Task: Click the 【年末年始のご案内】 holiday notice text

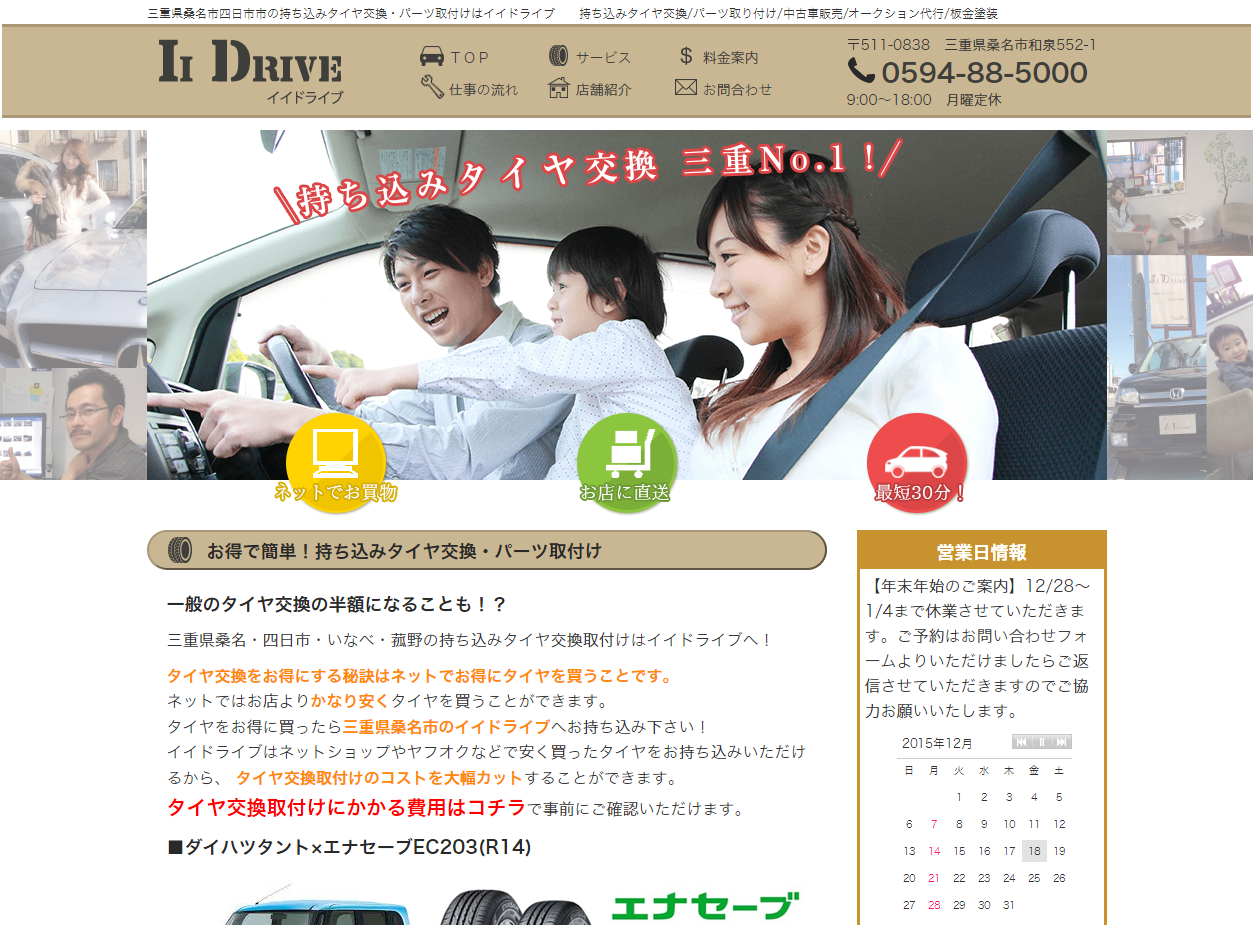Action: [x=977, y=648]
